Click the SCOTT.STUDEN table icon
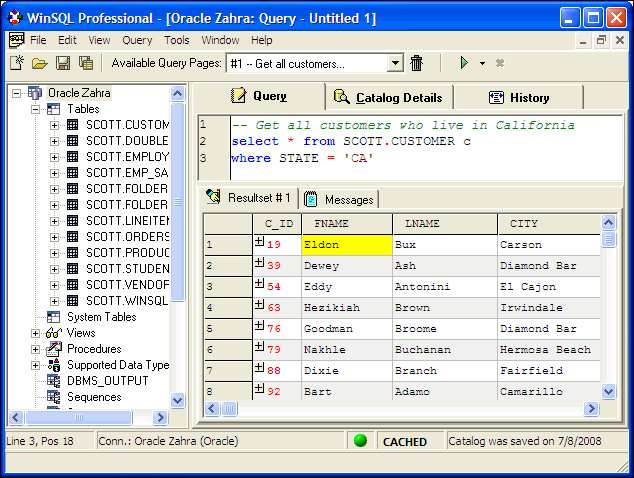The image size is (634, 478). click(x=72, y=269)
